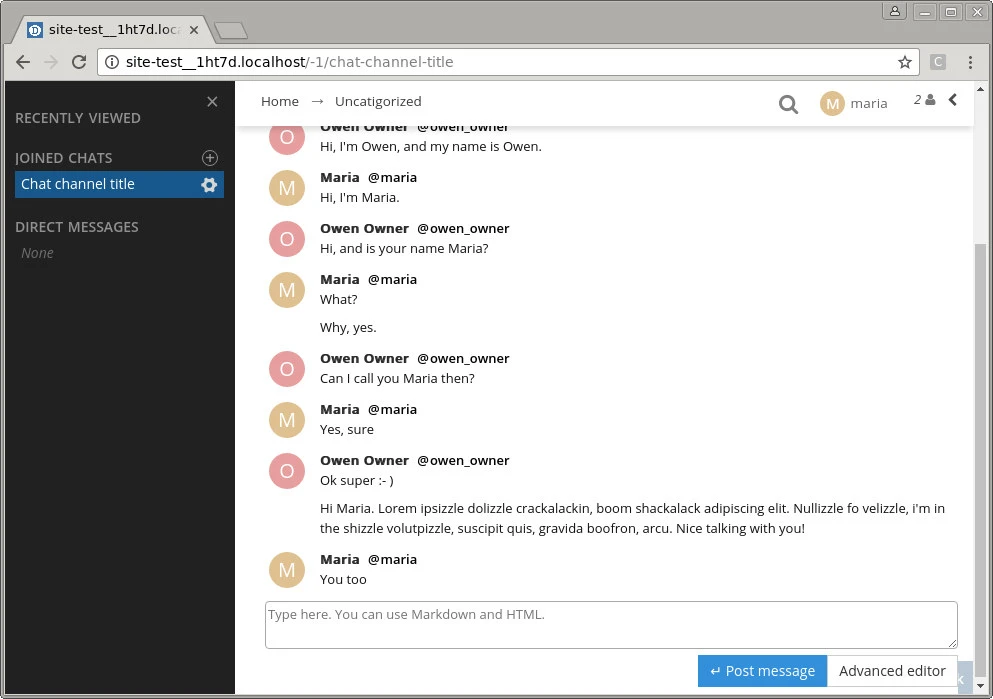This screenshot has height=699, width=993.
Task: Click Maria's avatar beside "You too"
Action: click(287, 570)
